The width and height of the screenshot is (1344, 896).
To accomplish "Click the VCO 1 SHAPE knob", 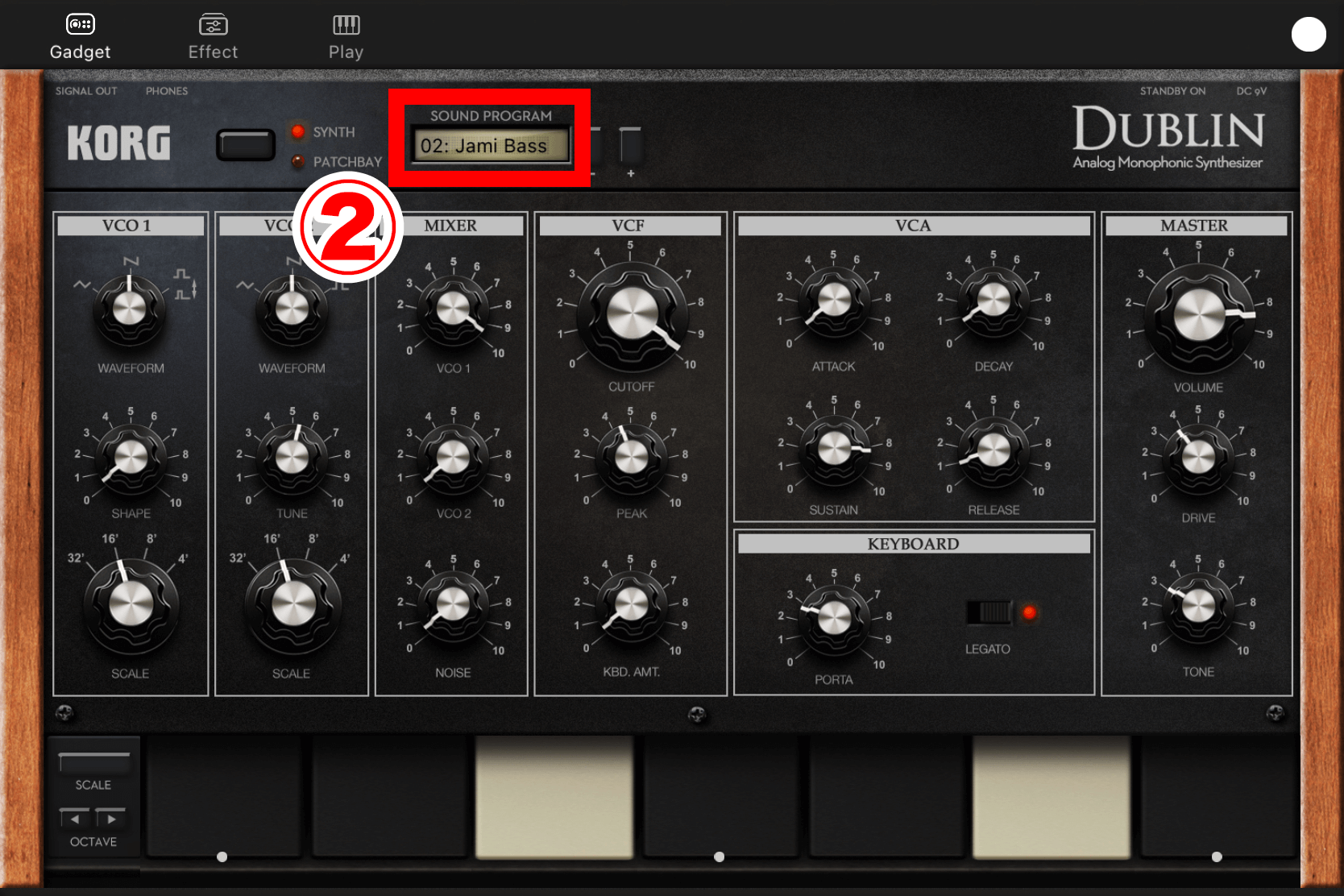I will coord(130,457).
